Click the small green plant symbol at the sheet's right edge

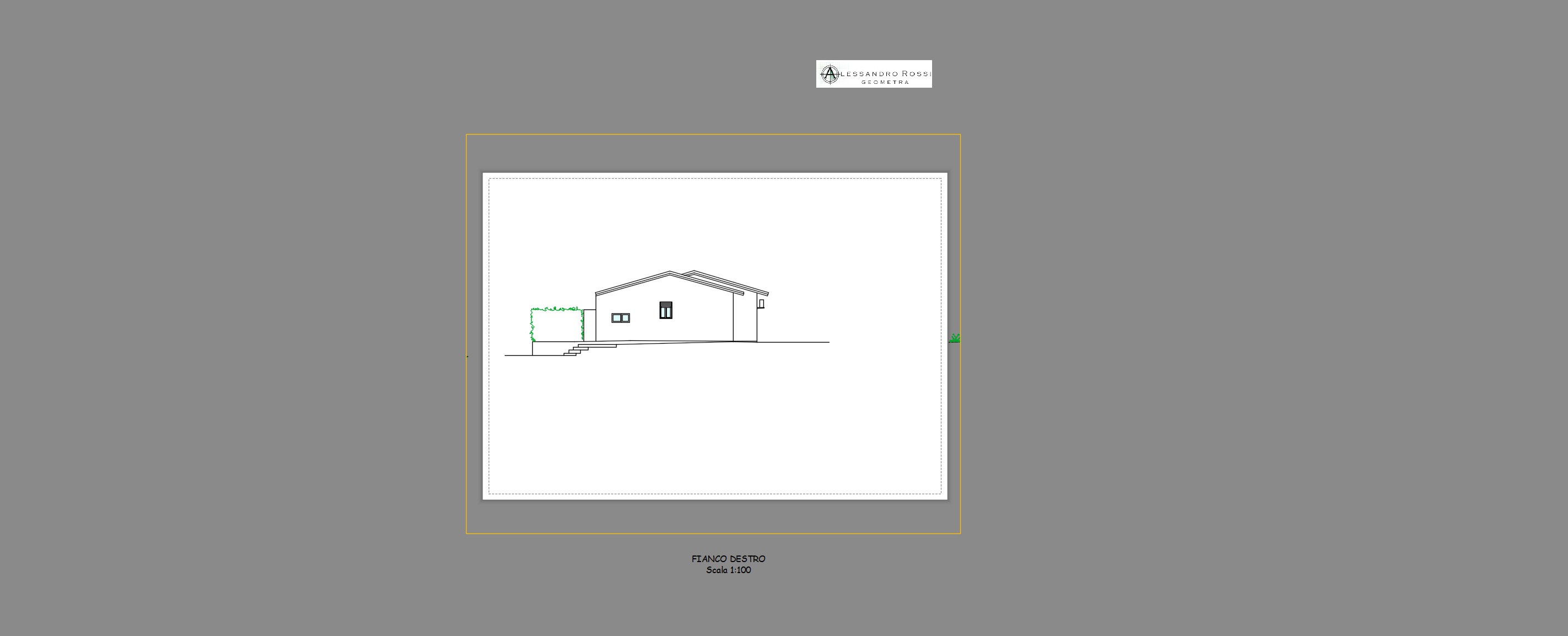(x=955, y=338)
